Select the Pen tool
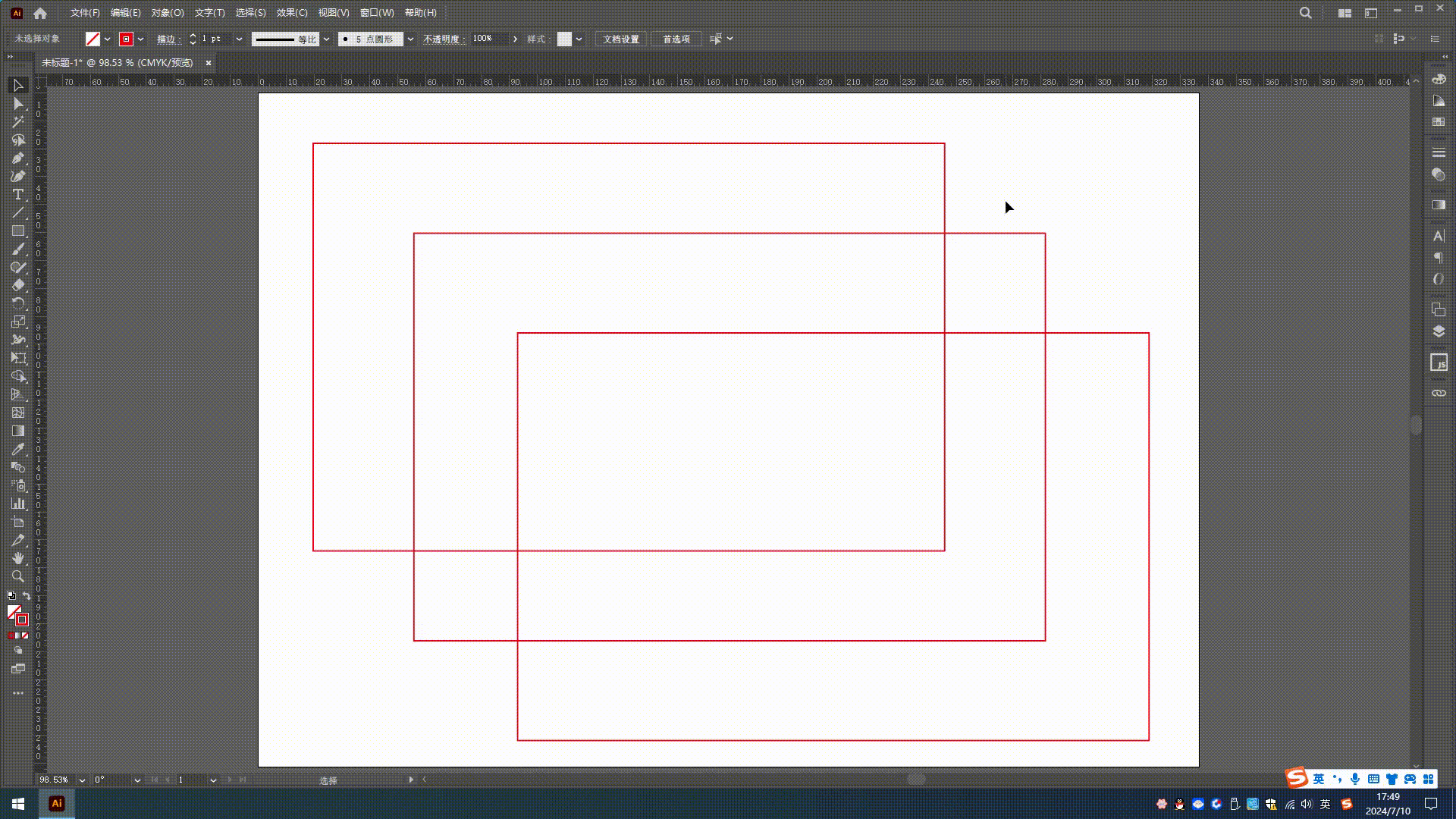The width and height of the screenshot is (1456, 819). tap(18, 158)
